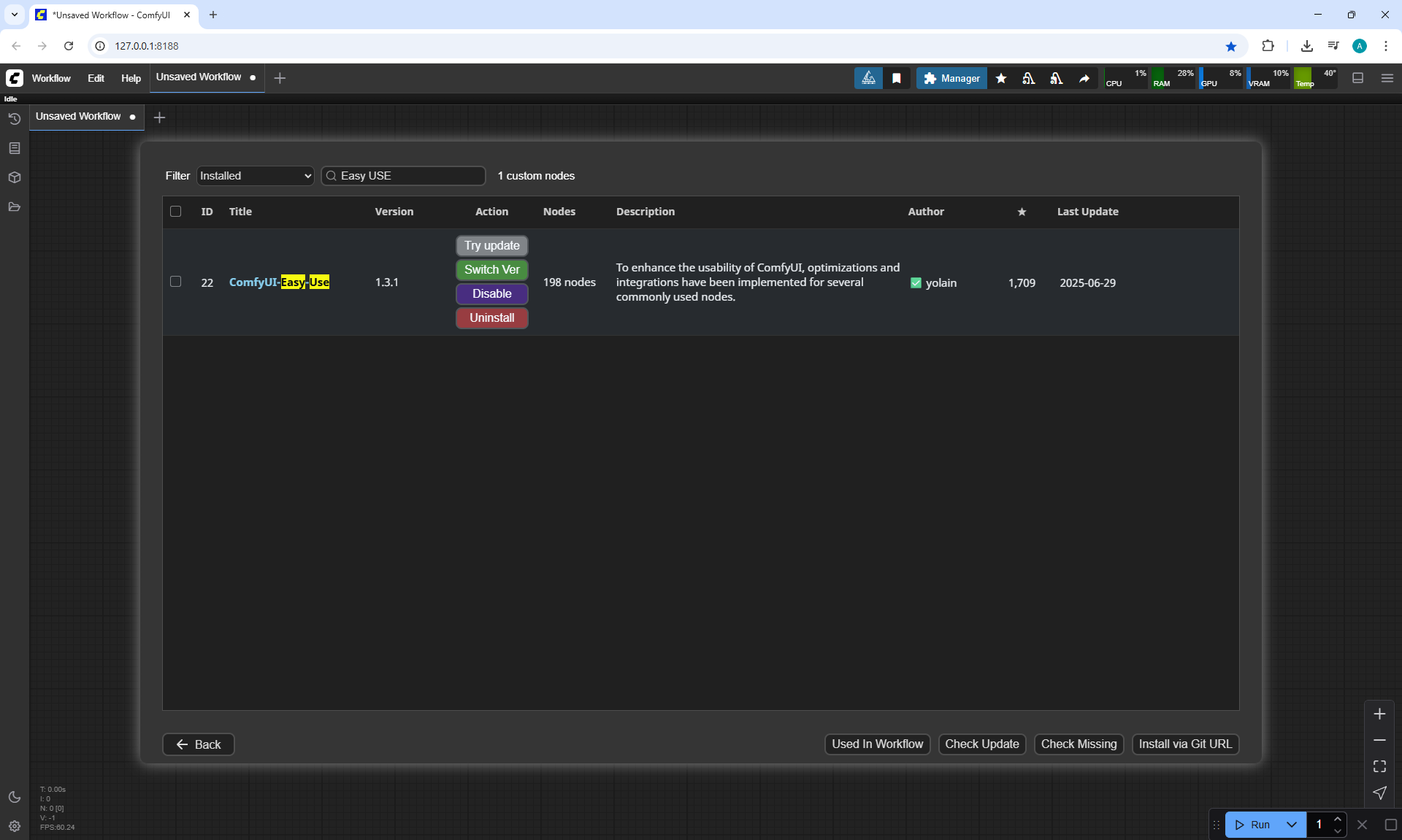The height and width of the screenshot is (840, 1402).
Task: Select the ComfyUI-Easy-Use row checkbox
Action: [175, 282]
